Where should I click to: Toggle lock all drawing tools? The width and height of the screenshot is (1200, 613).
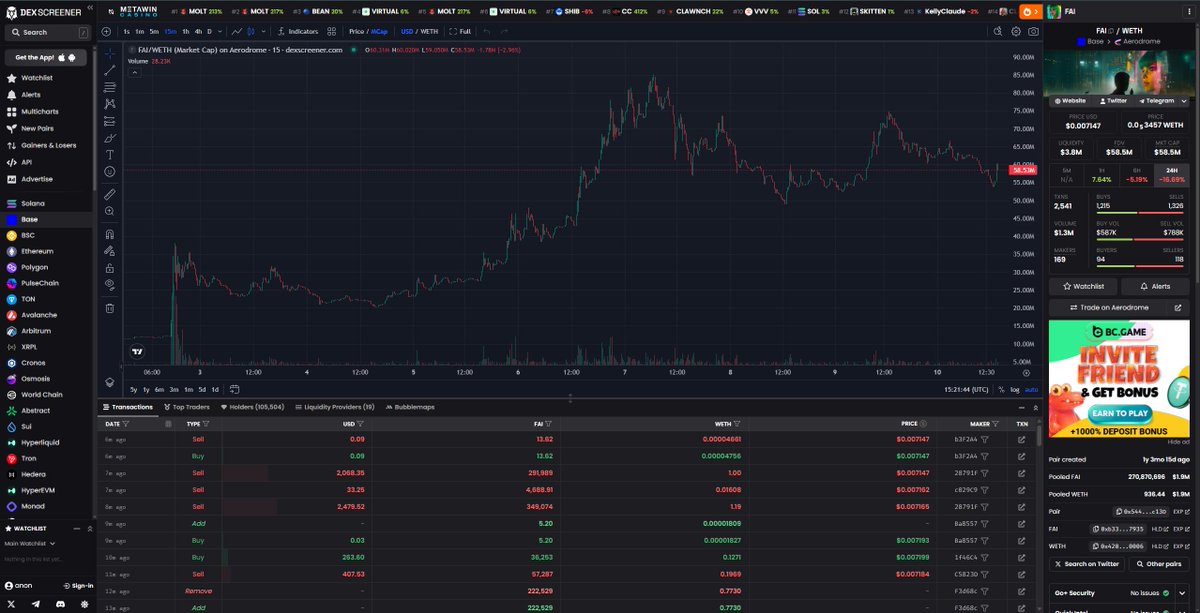coord(110,267)
